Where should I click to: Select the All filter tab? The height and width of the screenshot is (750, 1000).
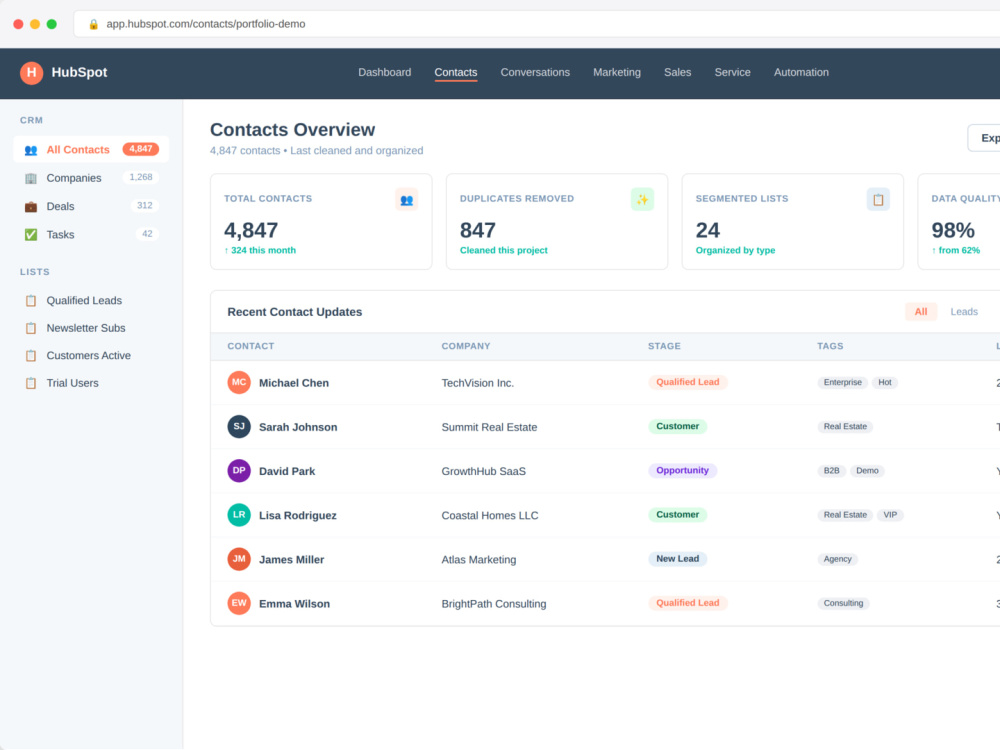921,312
